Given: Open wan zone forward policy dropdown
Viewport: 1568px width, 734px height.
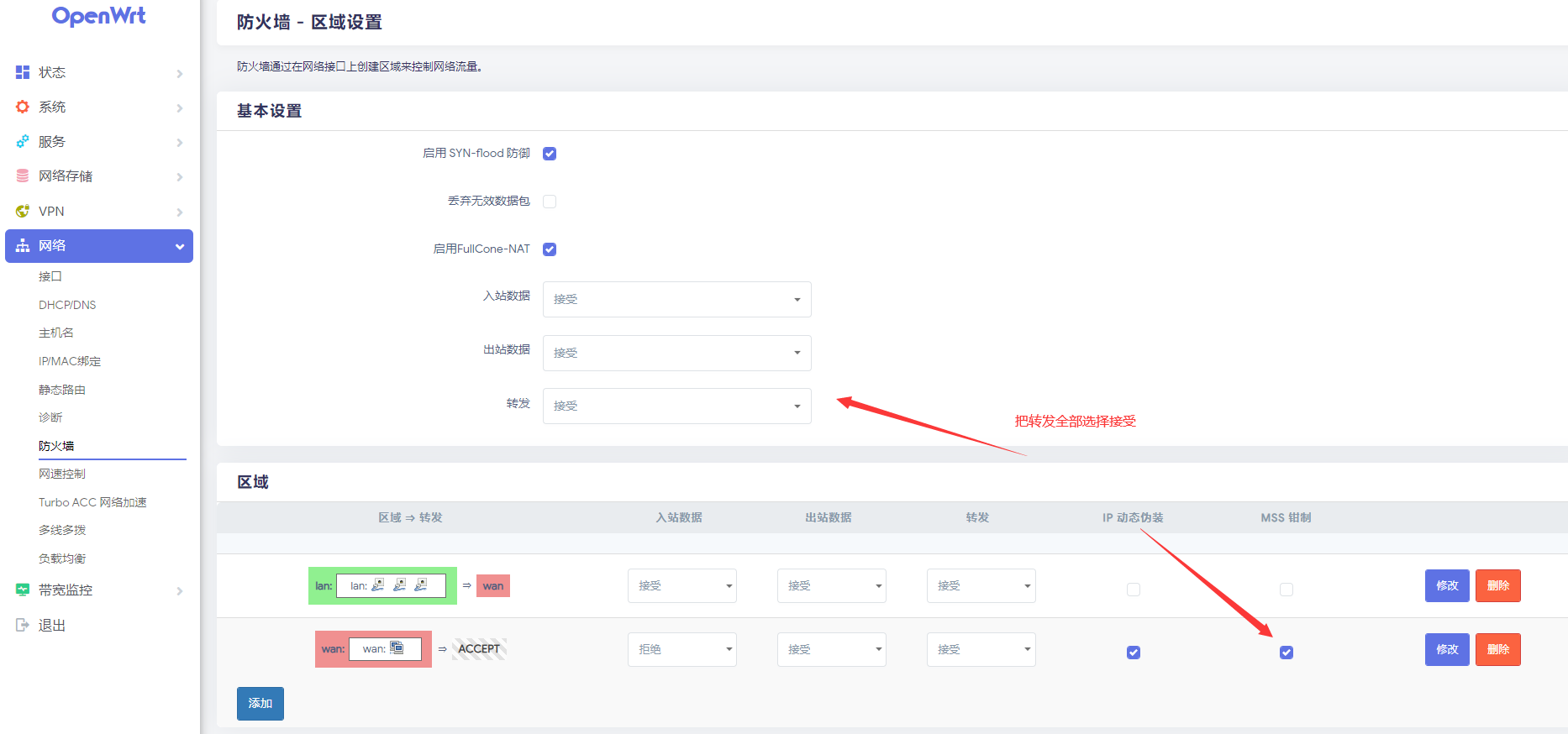Looking at the screenshot, I should 981,649.
